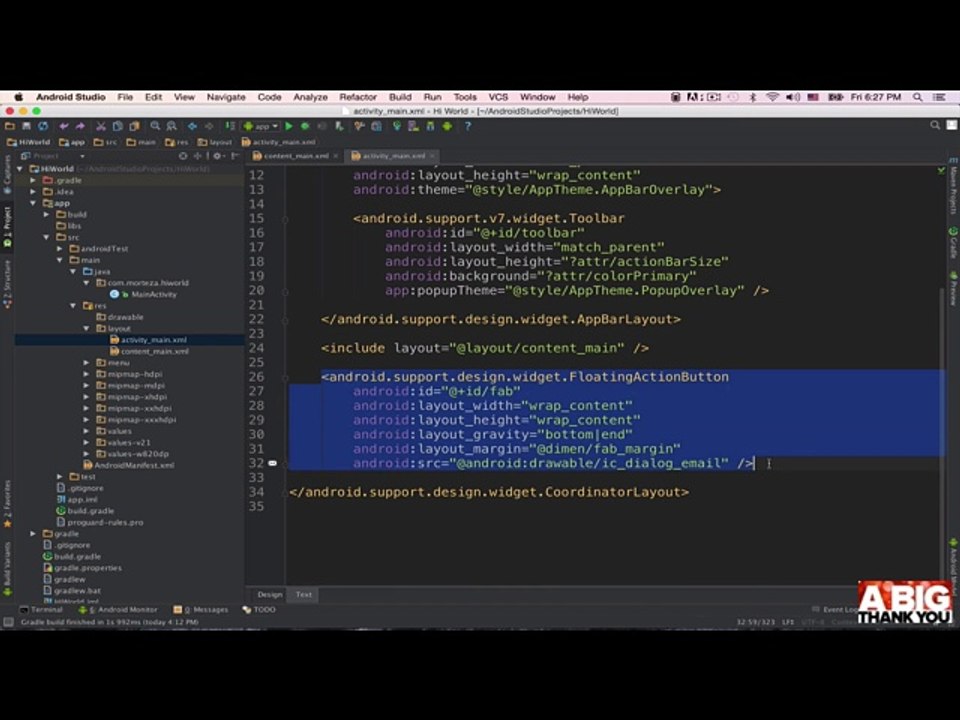Expand the menu folder in project tree
This screenshot has height=720, width=960.
[x=86, y=363]
